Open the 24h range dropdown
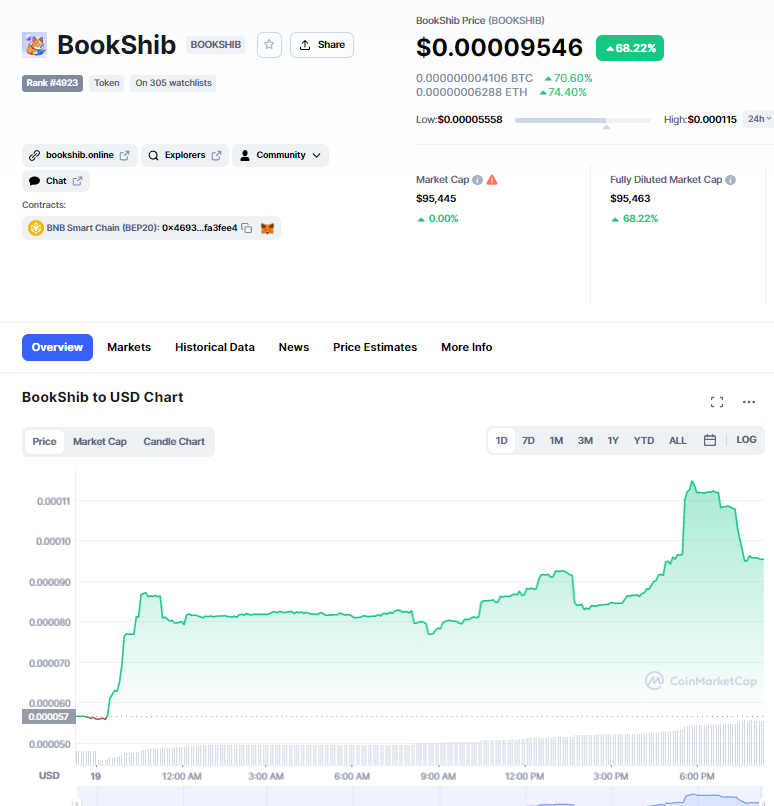 [759, 119]
